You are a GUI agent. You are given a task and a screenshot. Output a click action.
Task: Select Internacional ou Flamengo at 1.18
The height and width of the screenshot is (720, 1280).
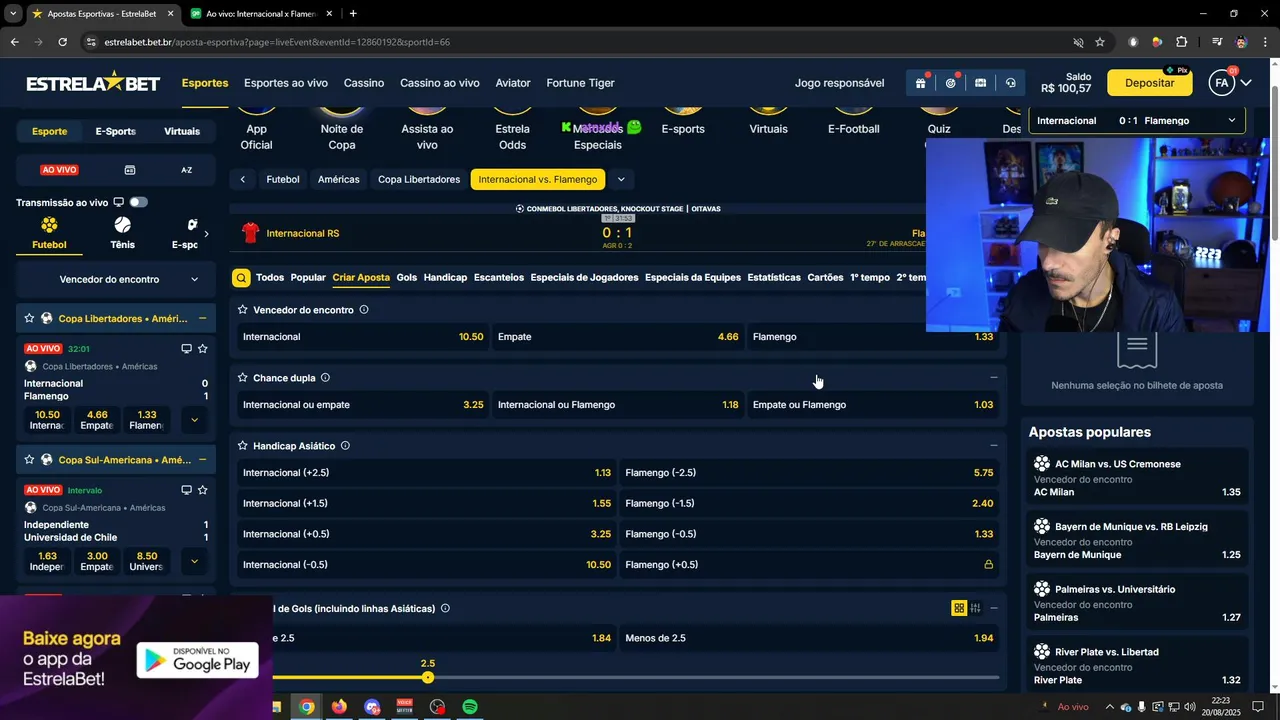point(618,405)
